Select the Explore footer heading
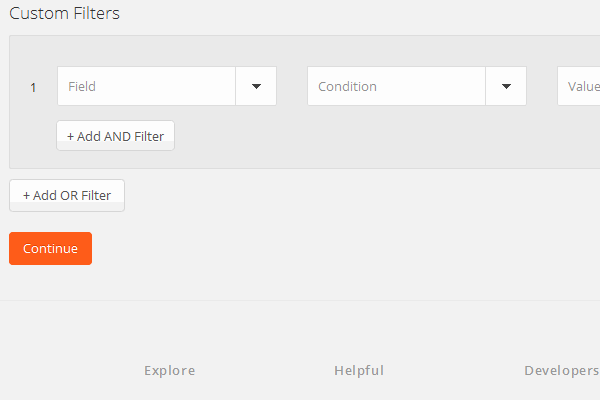This screenshot has height=400, width=600. 169,371
